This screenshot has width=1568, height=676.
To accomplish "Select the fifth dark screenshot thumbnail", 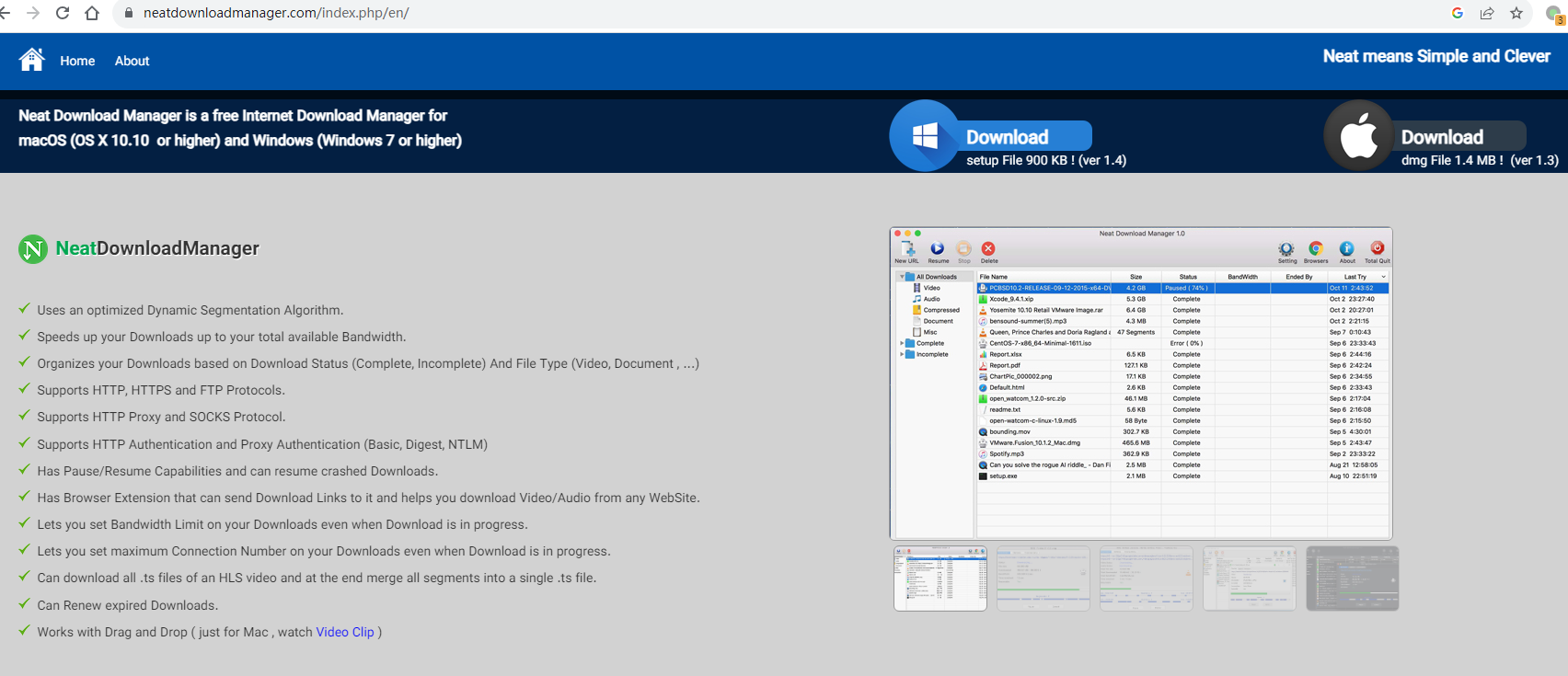I will [x=1353, y=579].
